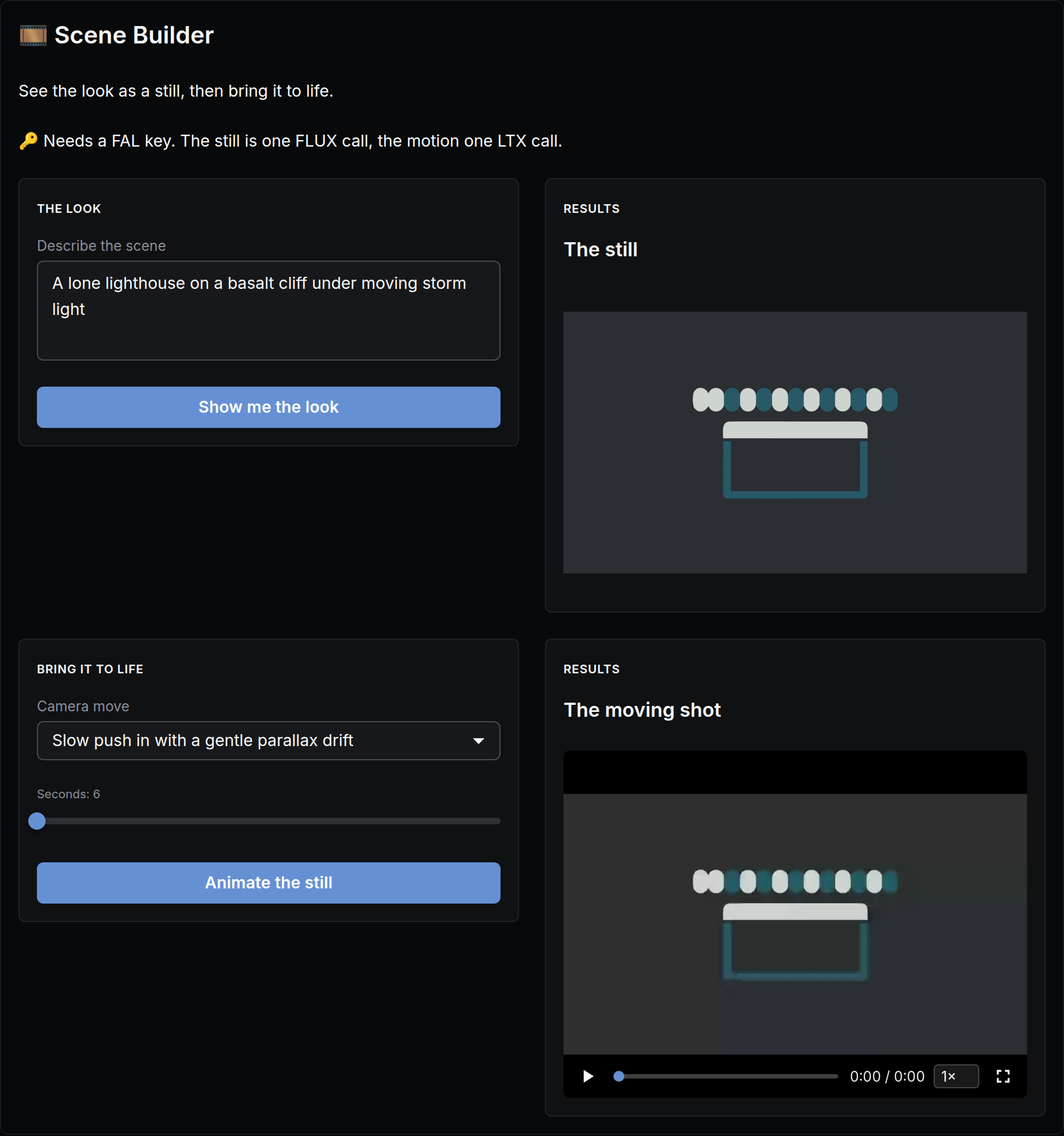This screenshot has height=1136, width=1064.
Task: Click the video seek bar handle
Action: (618, 1077)
